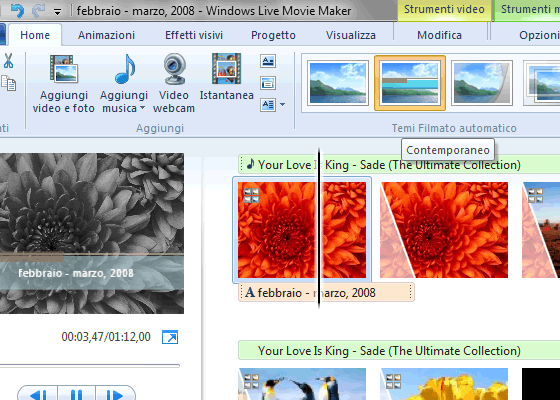Select the top Your Love Is King music track
Screen dimensions: 560x400
pos(399,165)
